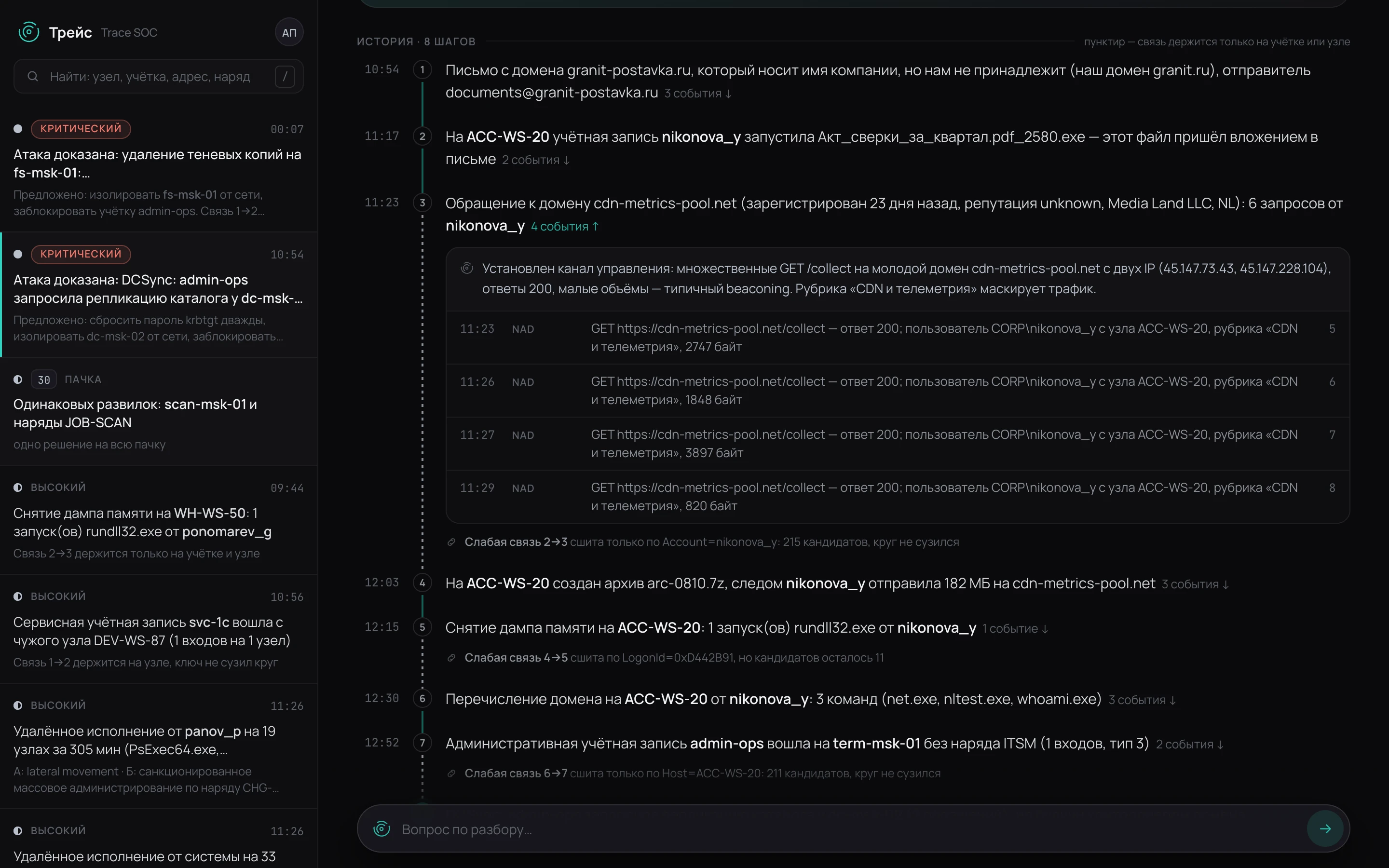Viewport: 1389px width, 868px height.
Task: Focus the search field for узел, учётка
Action: [158, 76]
